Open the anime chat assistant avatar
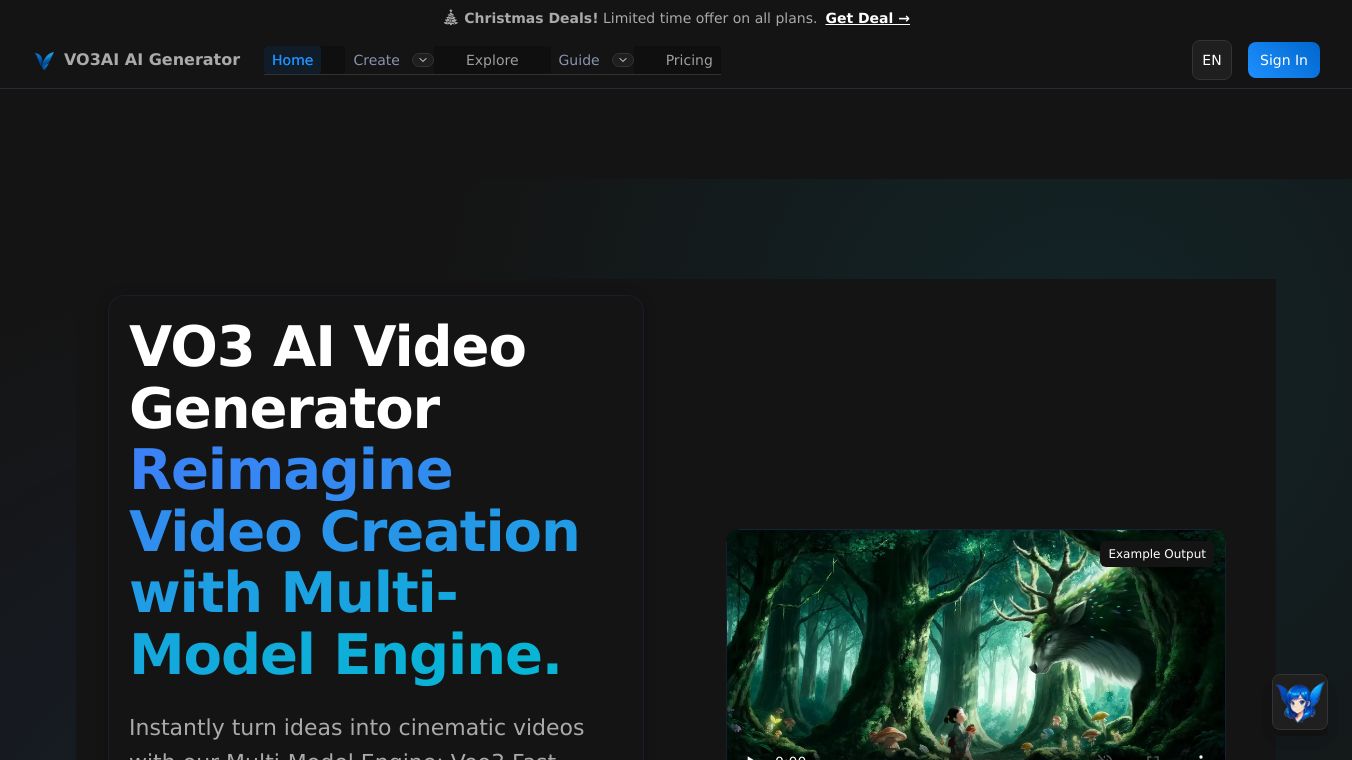This screenshot has height=760, width=1352. 1300,702
